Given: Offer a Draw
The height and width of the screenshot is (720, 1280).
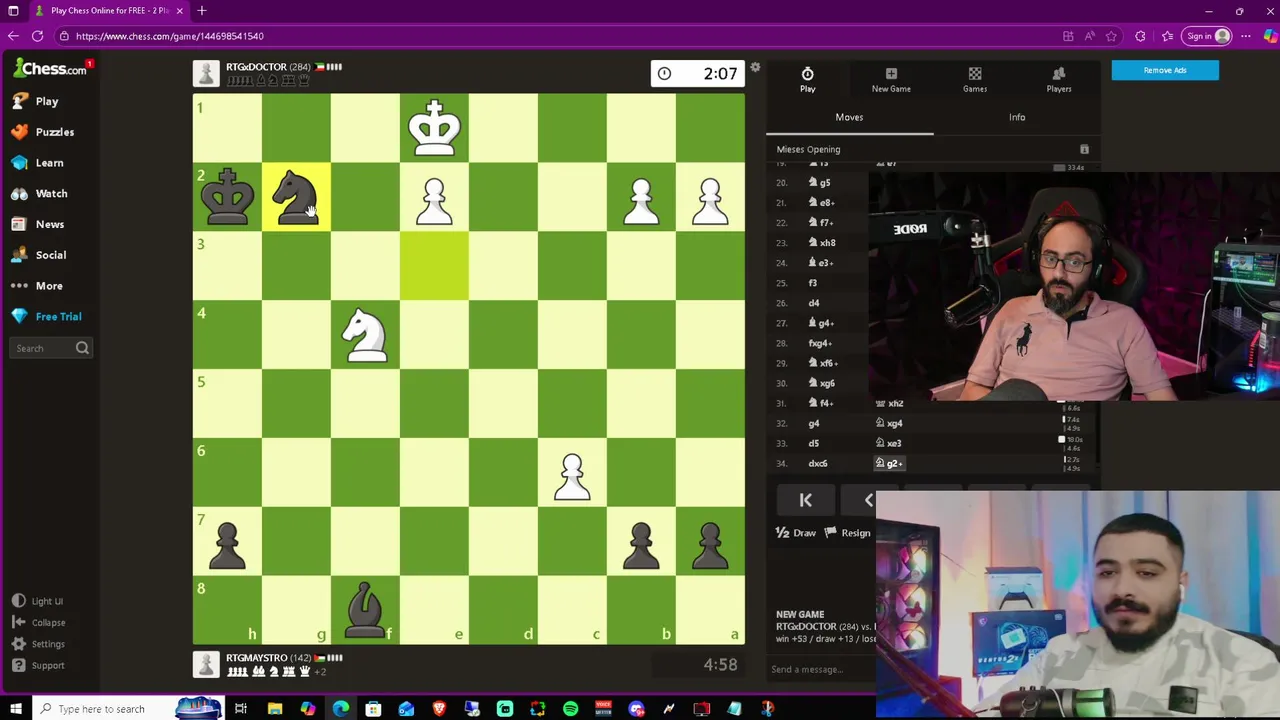Looking at the screenshot, I should point(796,533).
